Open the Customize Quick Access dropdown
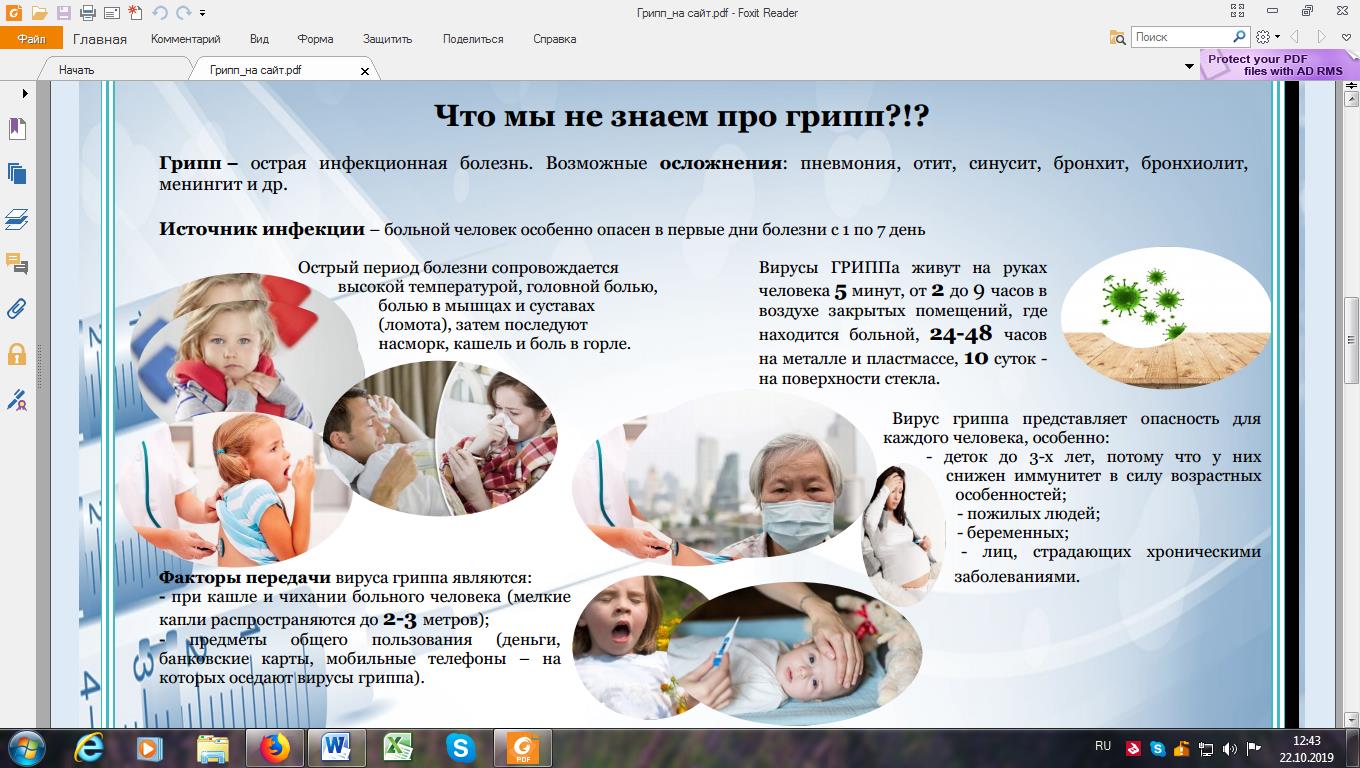This screenshot has width=1360, height=768. click(203, 13)
